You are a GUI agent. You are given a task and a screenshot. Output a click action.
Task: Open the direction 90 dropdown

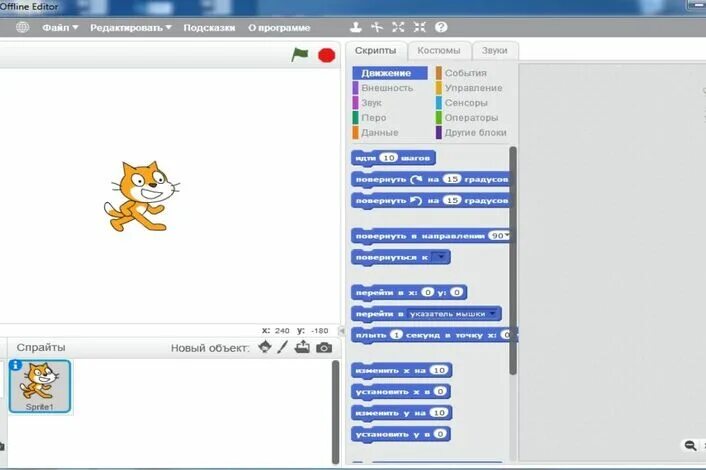[x=500, y=235]
